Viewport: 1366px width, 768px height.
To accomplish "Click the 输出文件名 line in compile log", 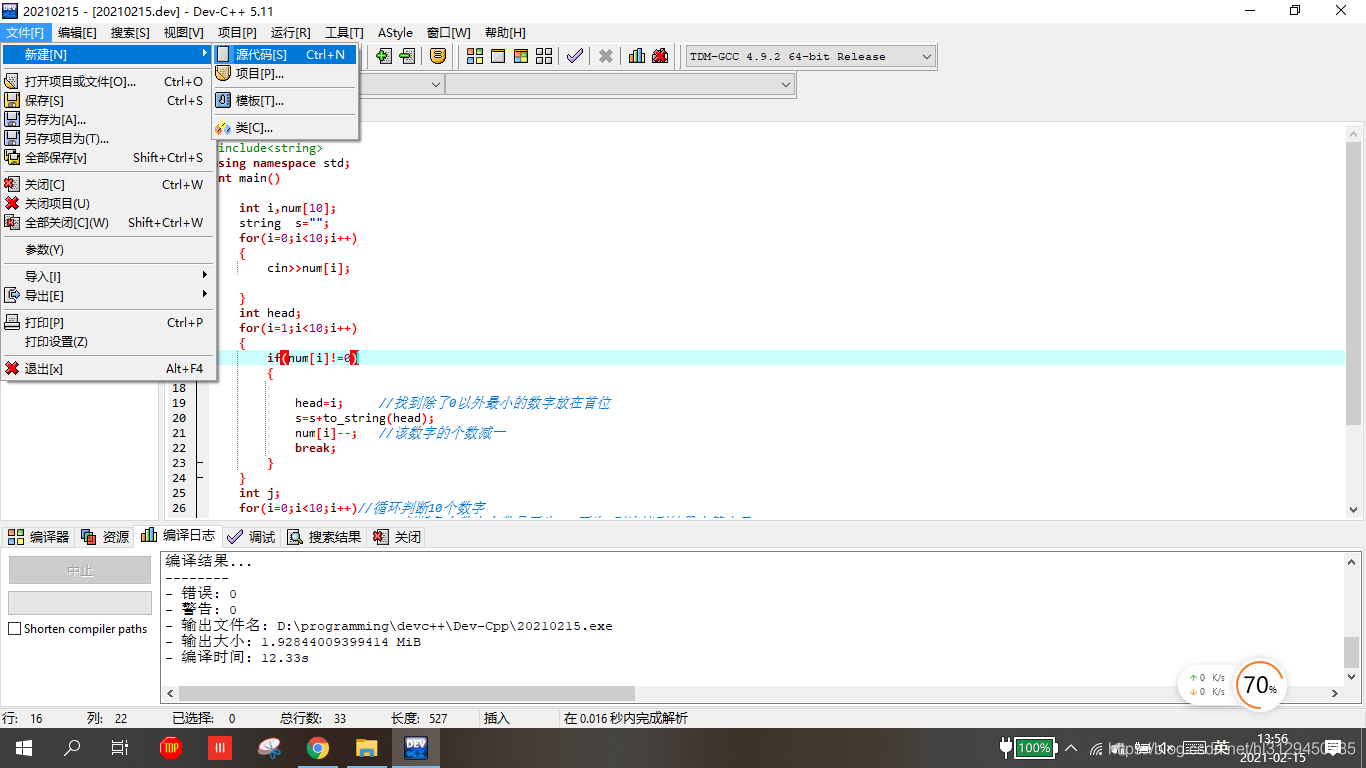I will point(388,626).
